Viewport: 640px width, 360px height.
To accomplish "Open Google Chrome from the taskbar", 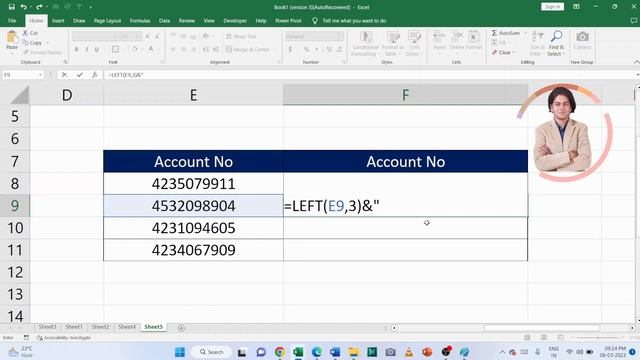I will tap(280, 352).
